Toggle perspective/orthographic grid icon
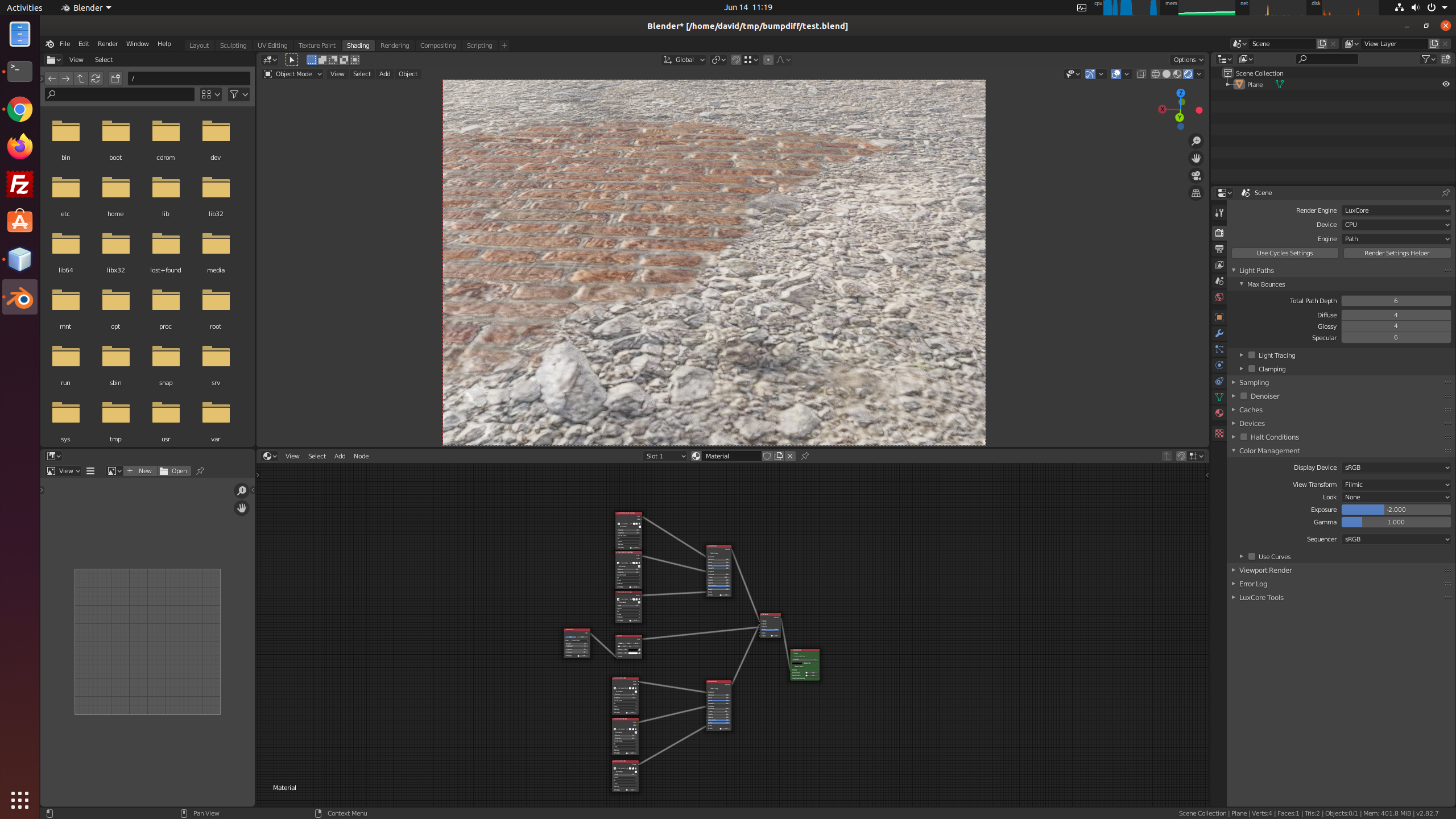This screenshot has width=1456, height=819. pos(1196,193)
